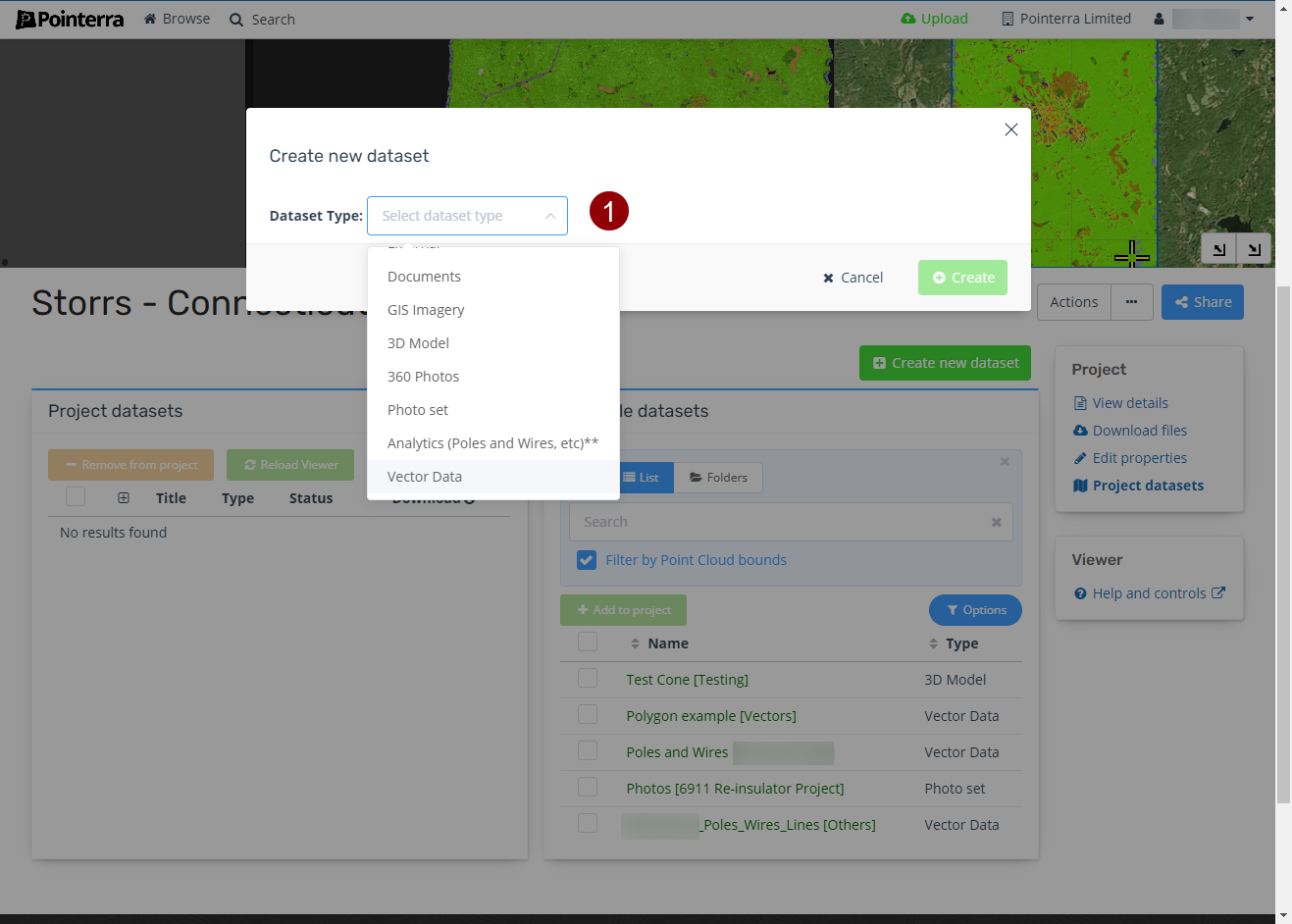Click the Upload cloud icon
This screenshot has height=924, width=1292.
click(x=907, y=19)
